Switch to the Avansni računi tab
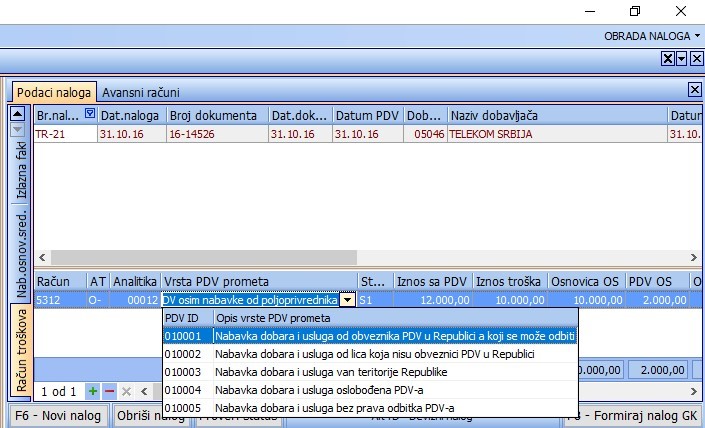705x428 pixels. pos(139,91)
